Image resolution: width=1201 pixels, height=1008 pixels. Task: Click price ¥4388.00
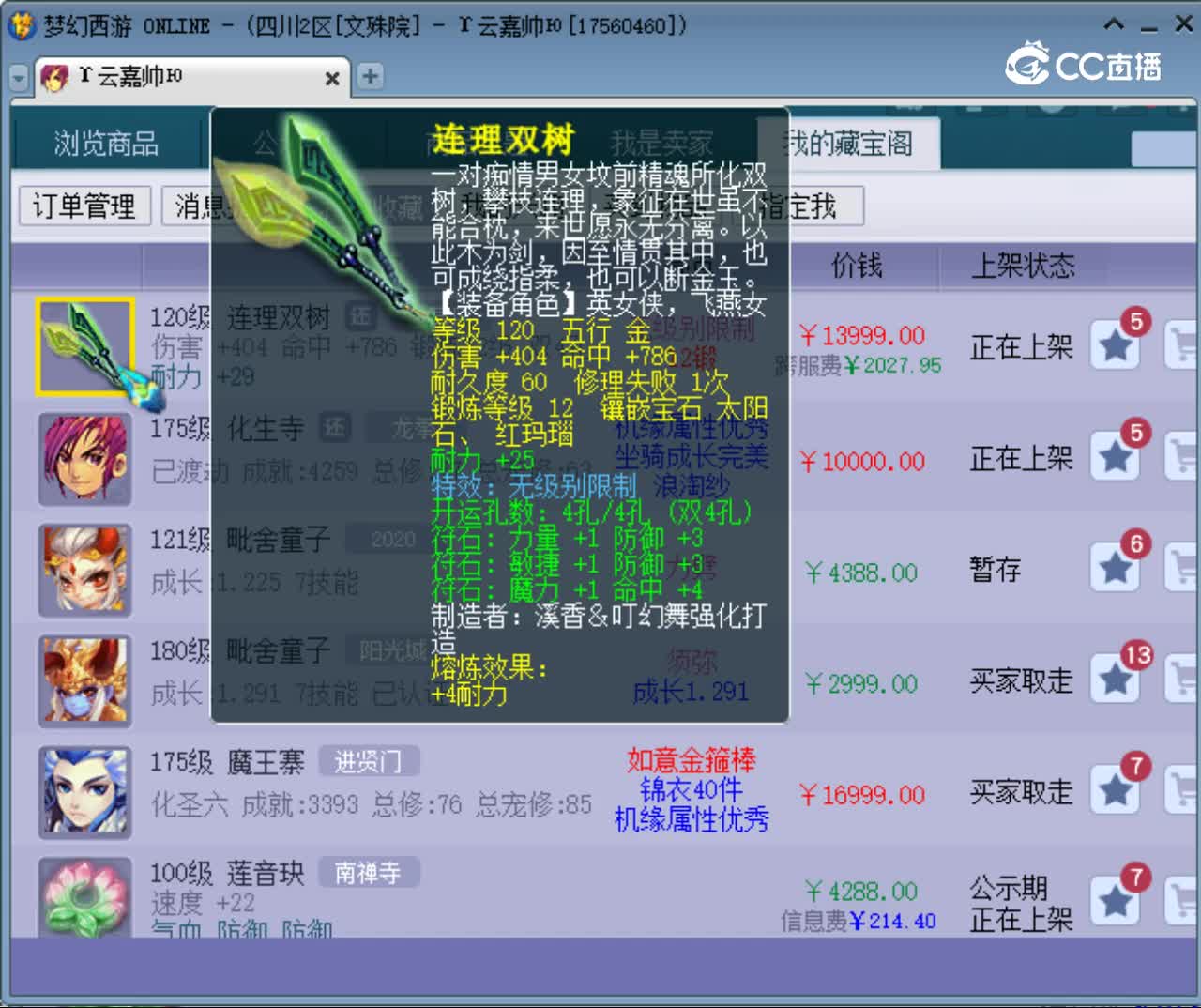tap(861, 573)
